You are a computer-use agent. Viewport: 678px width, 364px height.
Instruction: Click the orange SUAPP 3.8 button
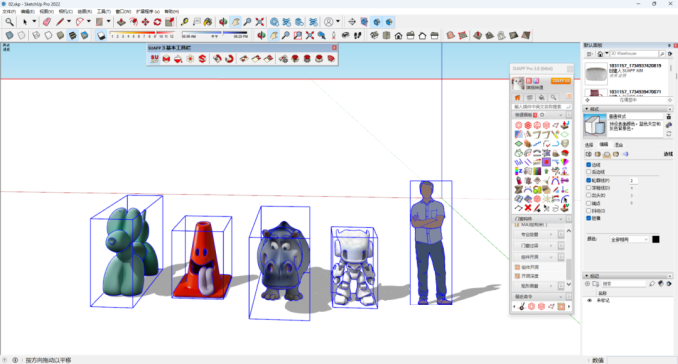tap(560, 81)
